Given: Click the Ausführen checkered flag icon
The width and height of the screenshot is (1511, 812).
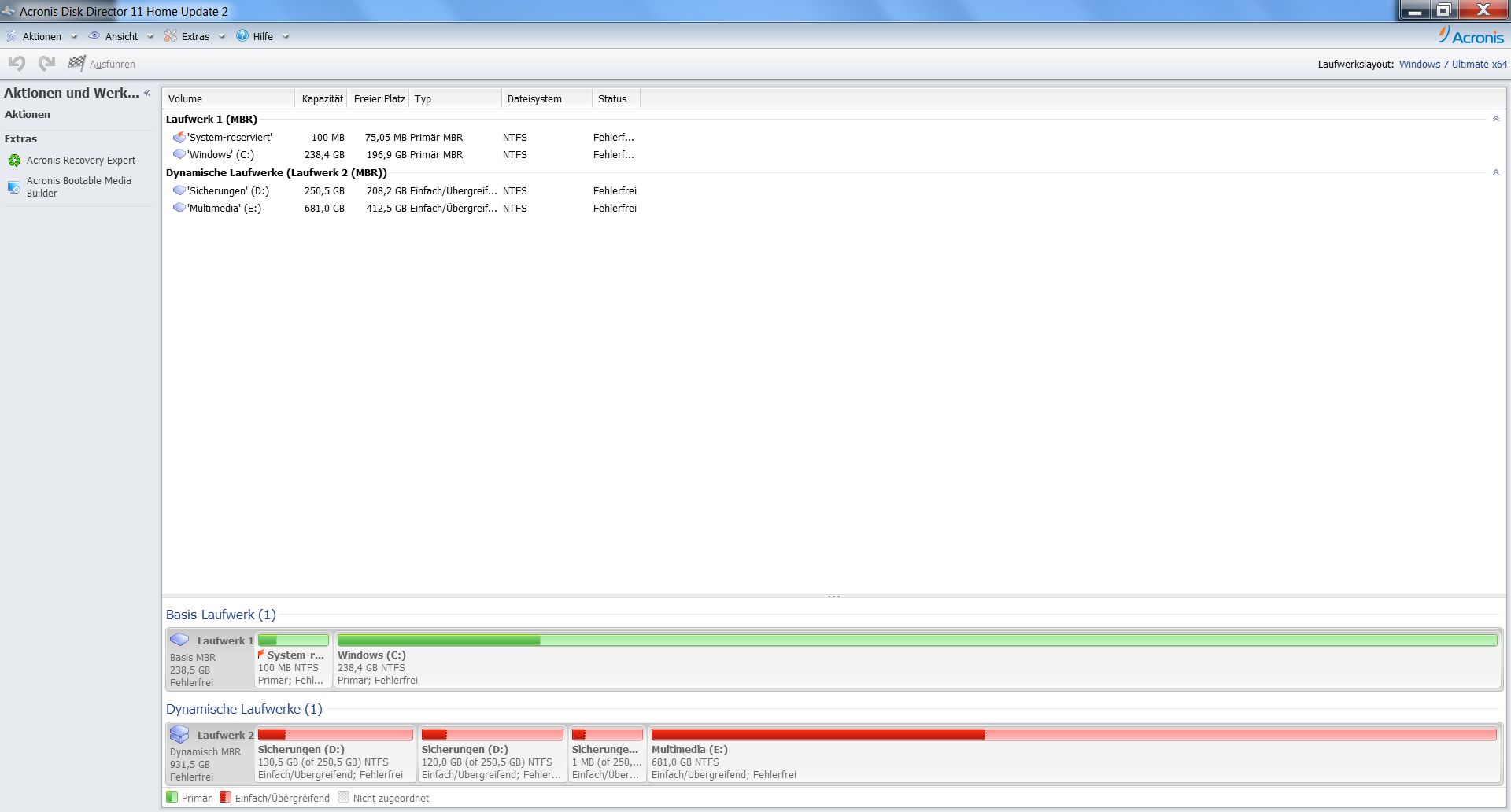Looking at the screenshot, I should coord(76,63).
